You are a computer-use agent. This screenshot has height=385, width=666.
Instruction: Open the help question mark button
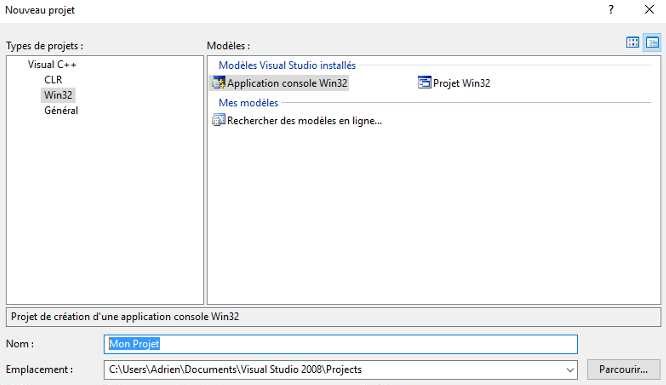pos(611,10)
